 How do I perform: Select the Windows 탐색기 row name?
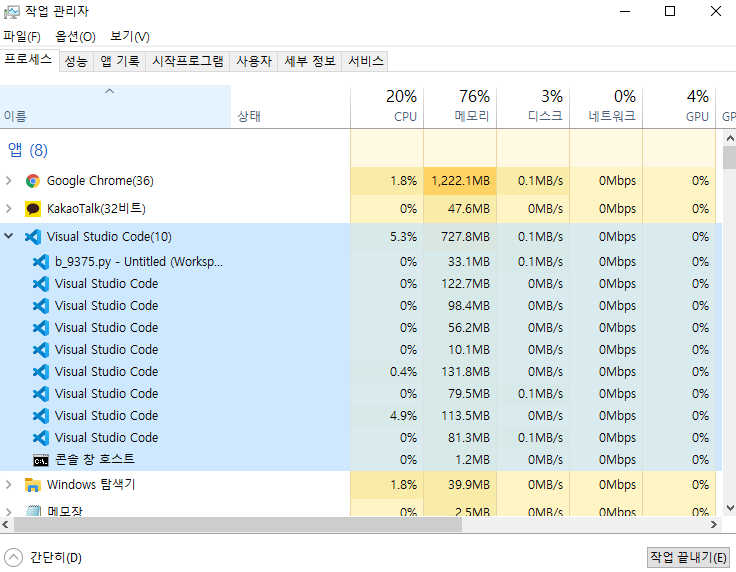point(91,485)
